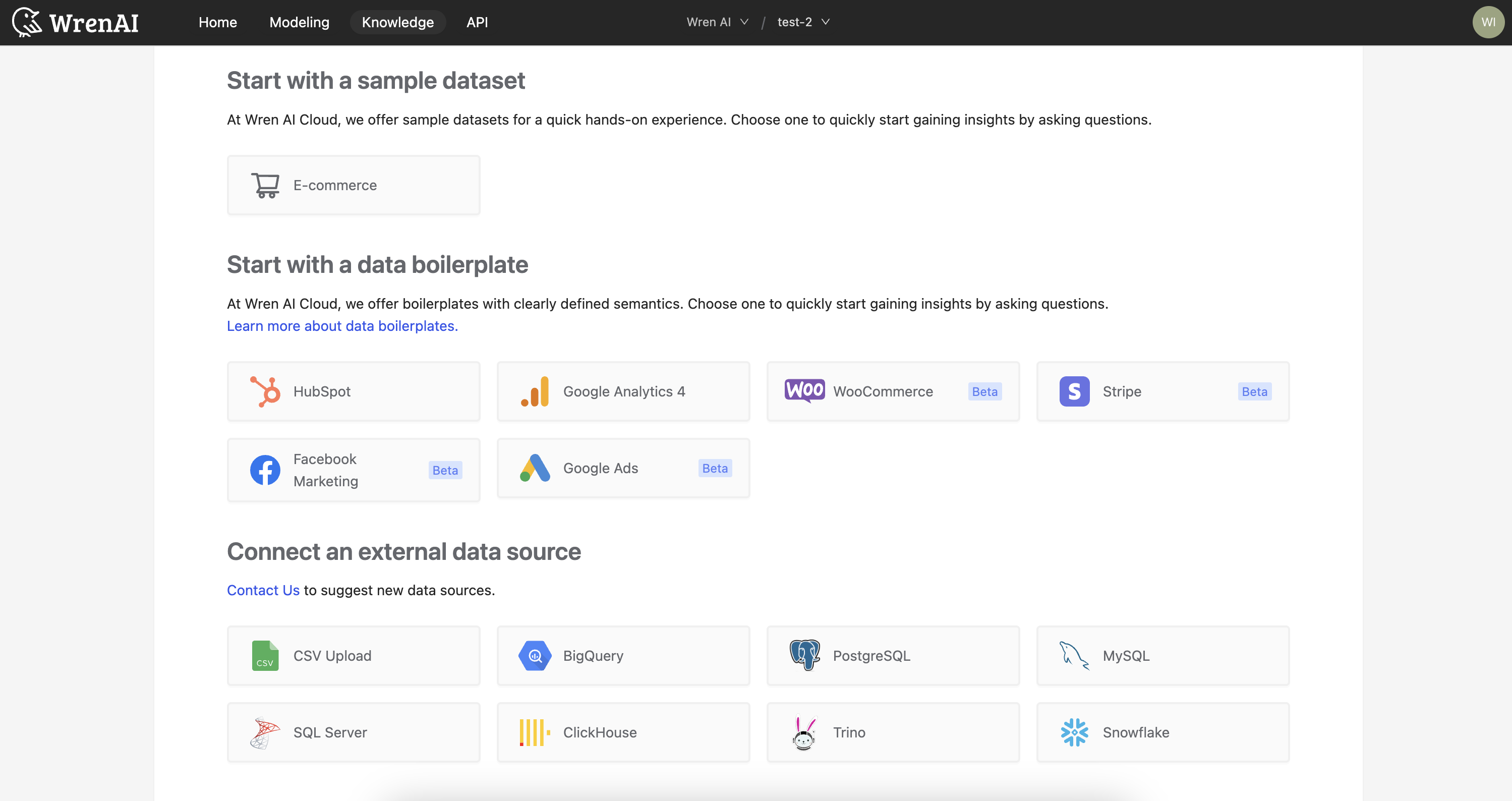Viewport: 1512px width, 801px height.
Task: Select the Knowledge tab
Action: (x=398, y=22)
